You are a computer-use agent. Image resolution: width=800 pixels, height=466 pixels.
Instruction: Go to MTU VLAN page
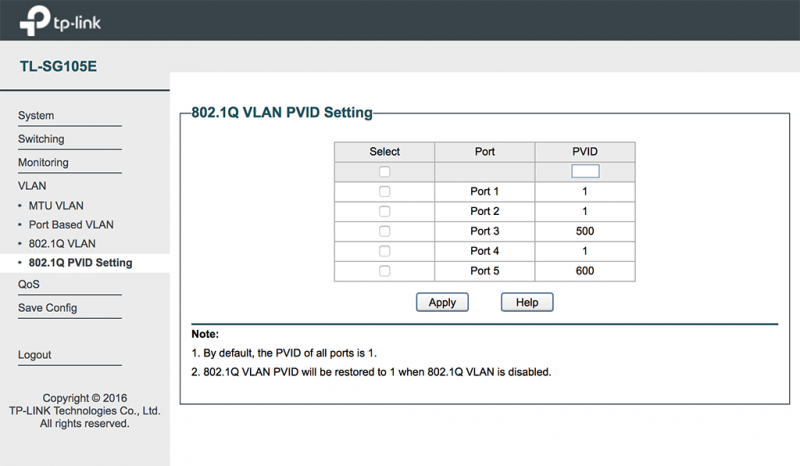(56, 206)
